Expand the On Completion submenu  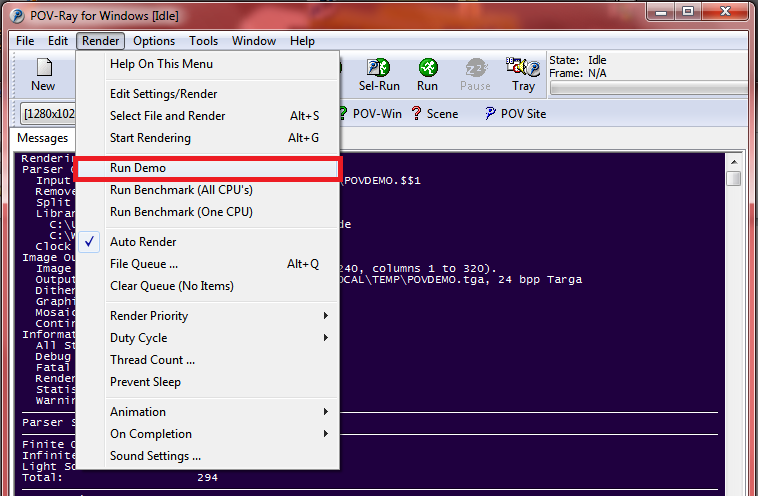point(208,434)
